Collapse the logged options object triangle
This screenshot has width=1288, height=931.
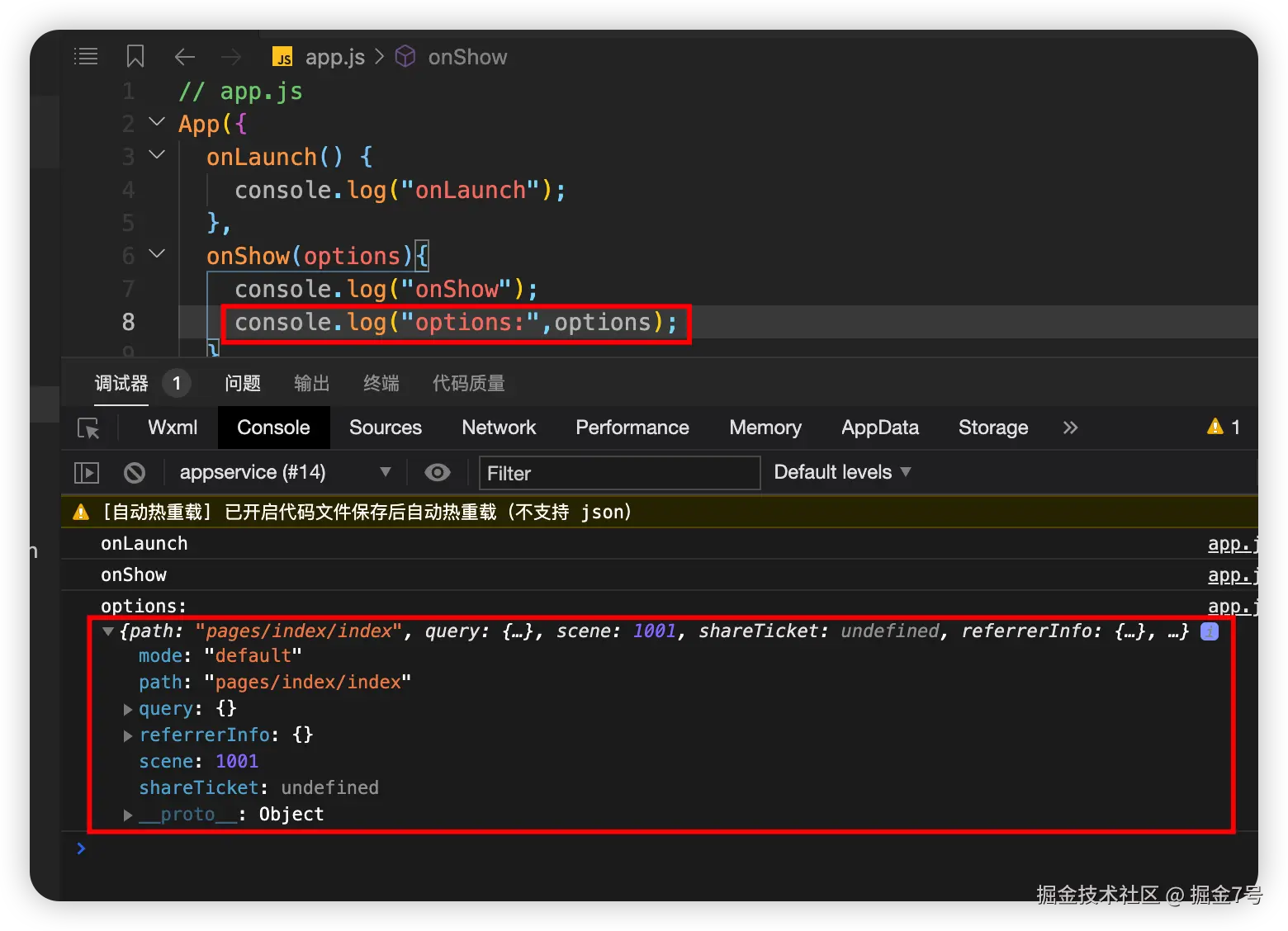pos(108,631)
